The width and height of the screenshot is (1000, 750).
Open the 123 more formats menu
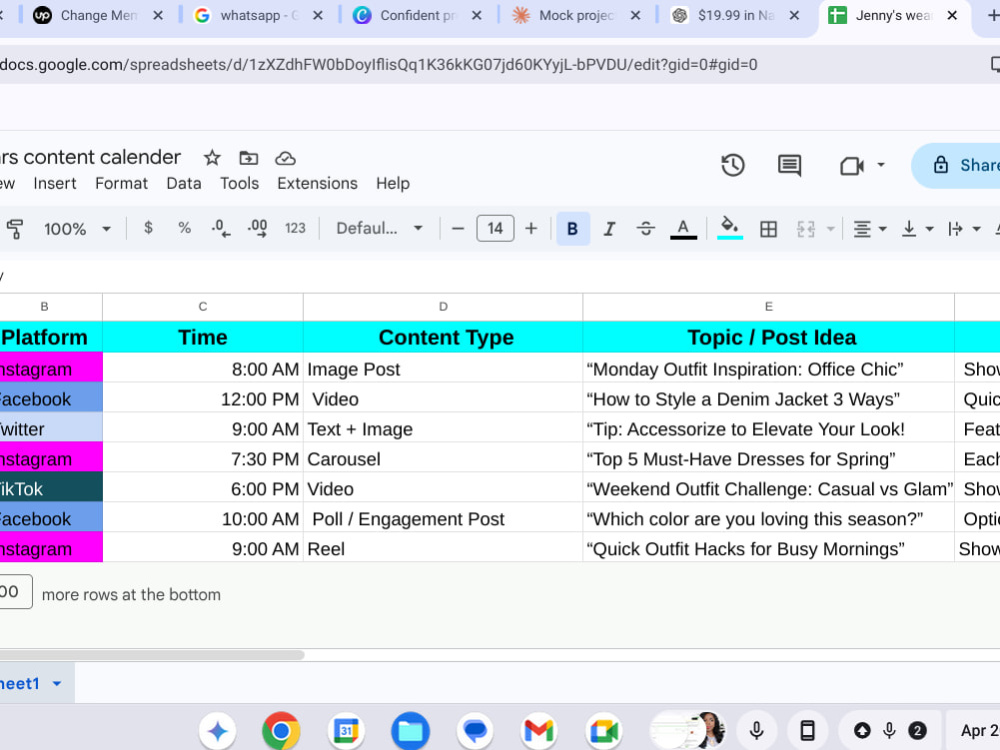coord(295,228)
